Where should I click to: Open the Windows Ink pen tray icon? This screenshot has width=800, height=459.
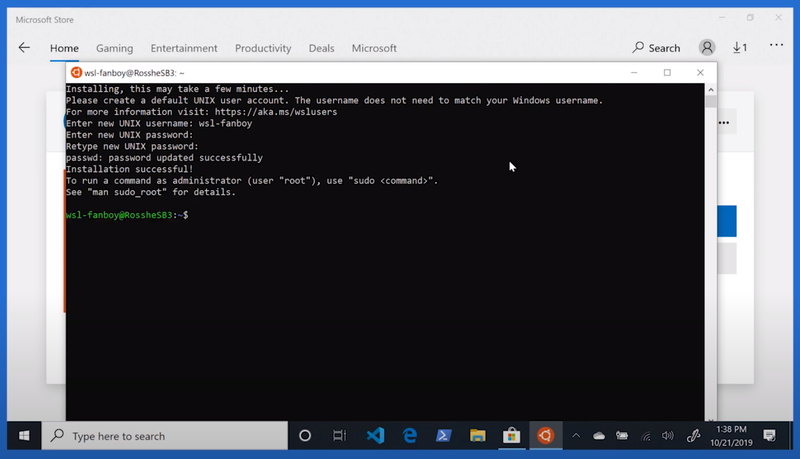pyautogui.click(x=693, y=436)
